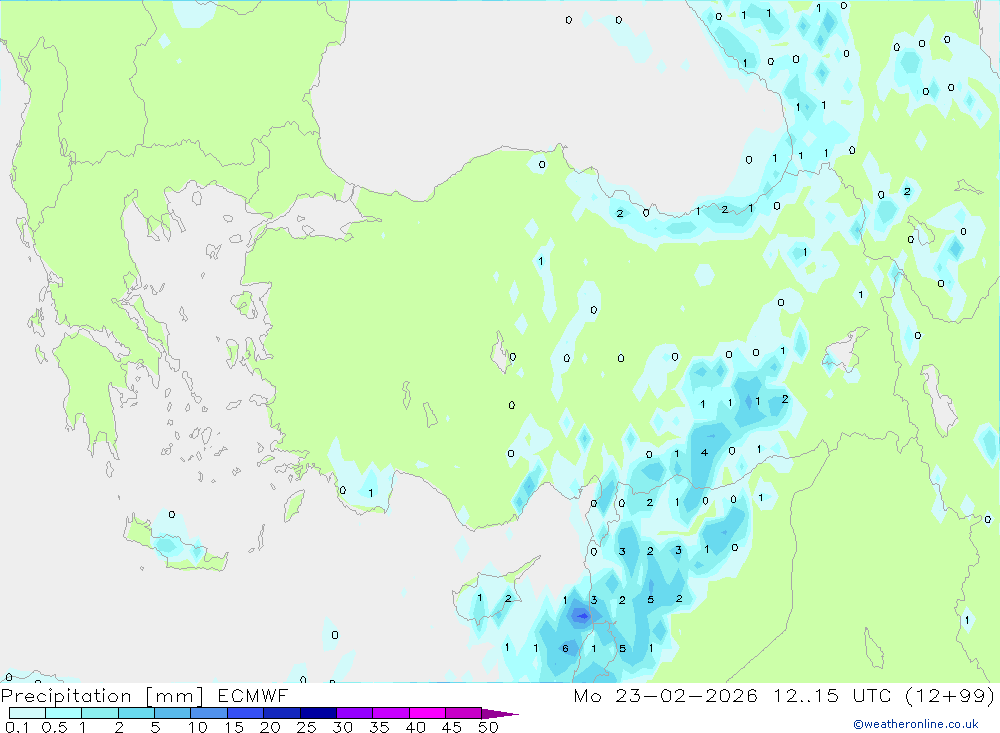Click the 10–15 mm blue legend swatch
The height and width of the screenshot is (733, 1000).
coord(209,713)
